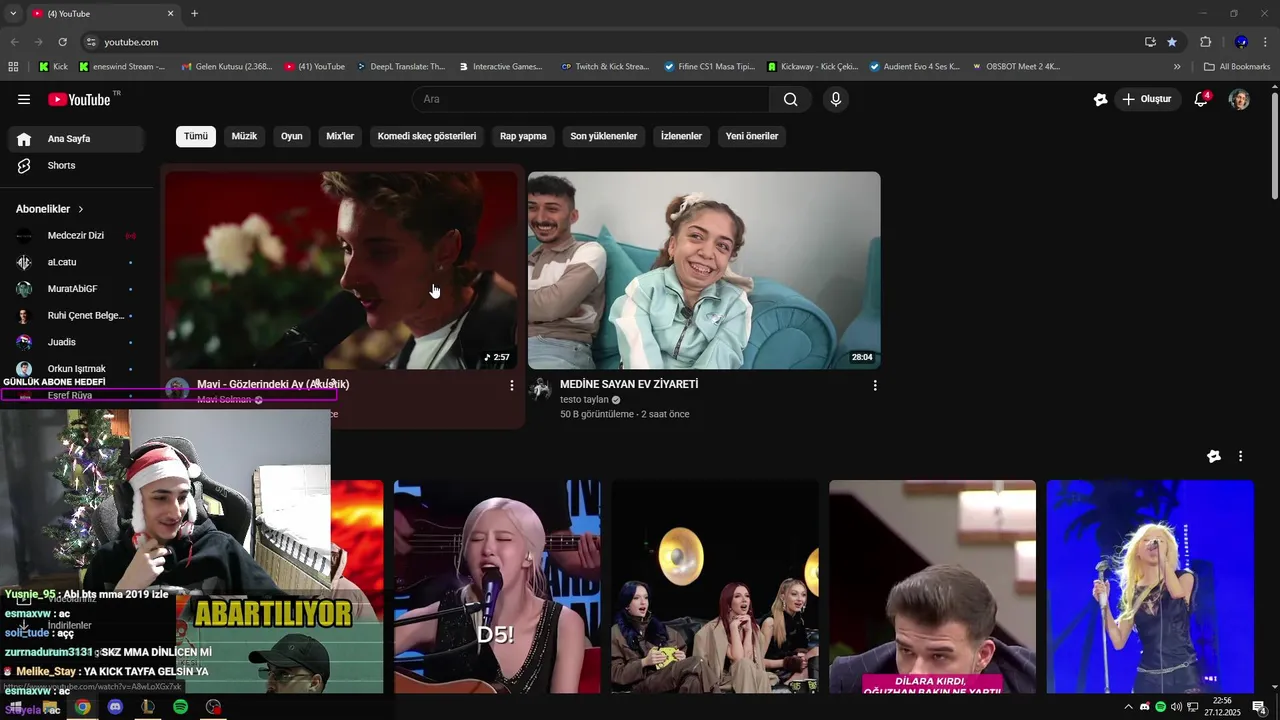This screenshot has width=1280, height=720.
Task: Bookmark this page with star icon
Action: [1172, 42]
